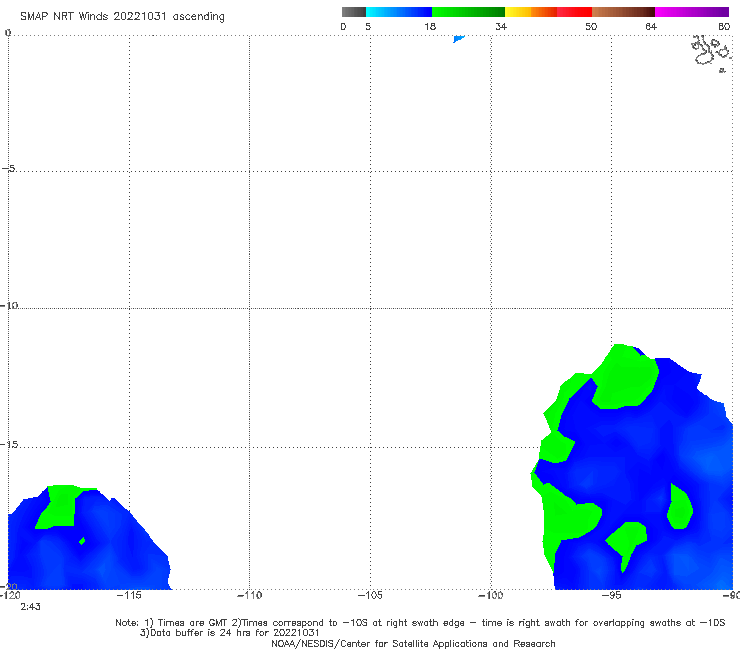Click the '64' colorbar scale label
The width and height of the screenshot is (740, 650).
[x=651, y=26]
